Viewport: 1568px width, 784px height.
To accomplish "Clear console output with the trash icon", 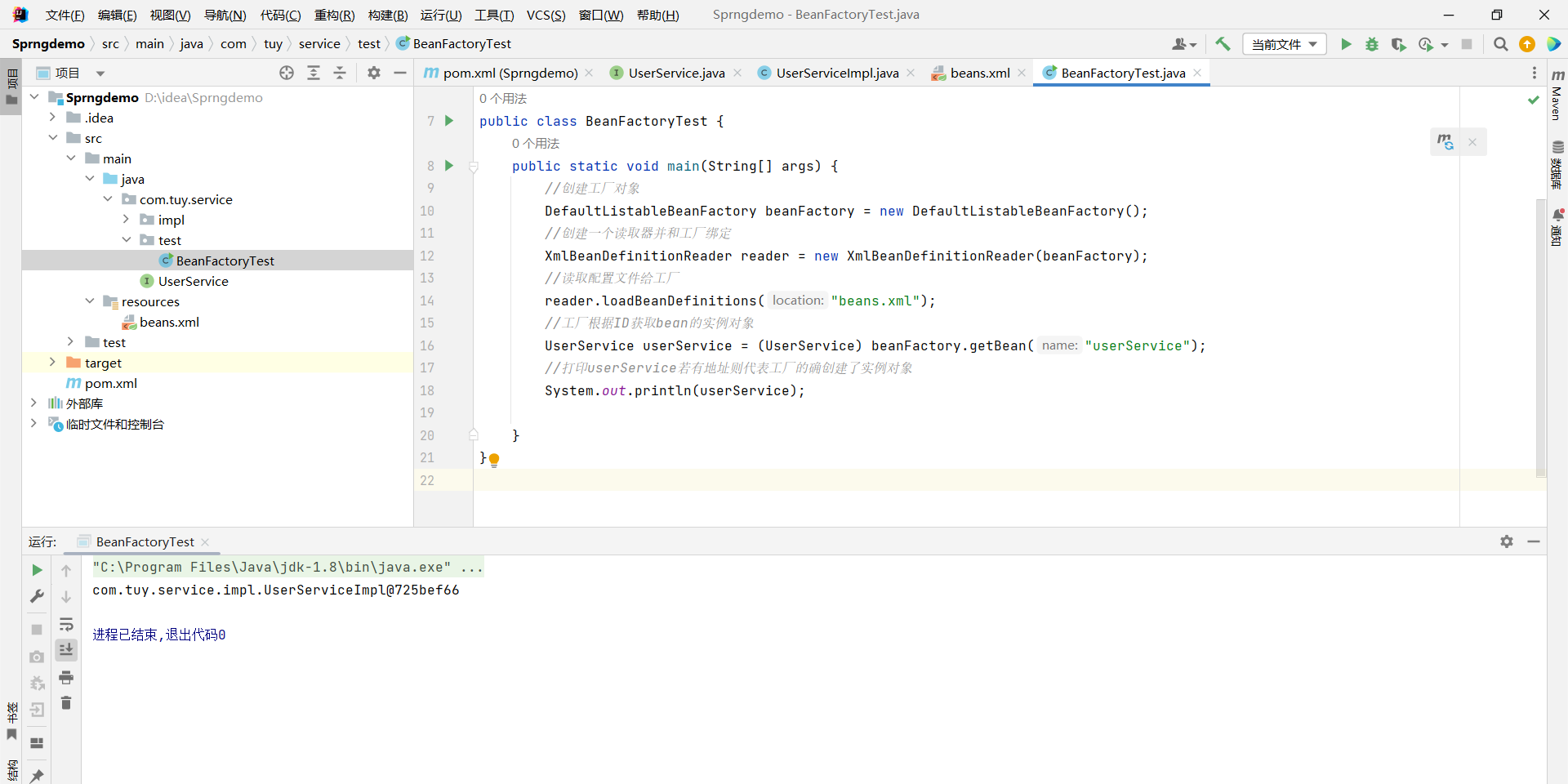I will [x=66, y=703].
